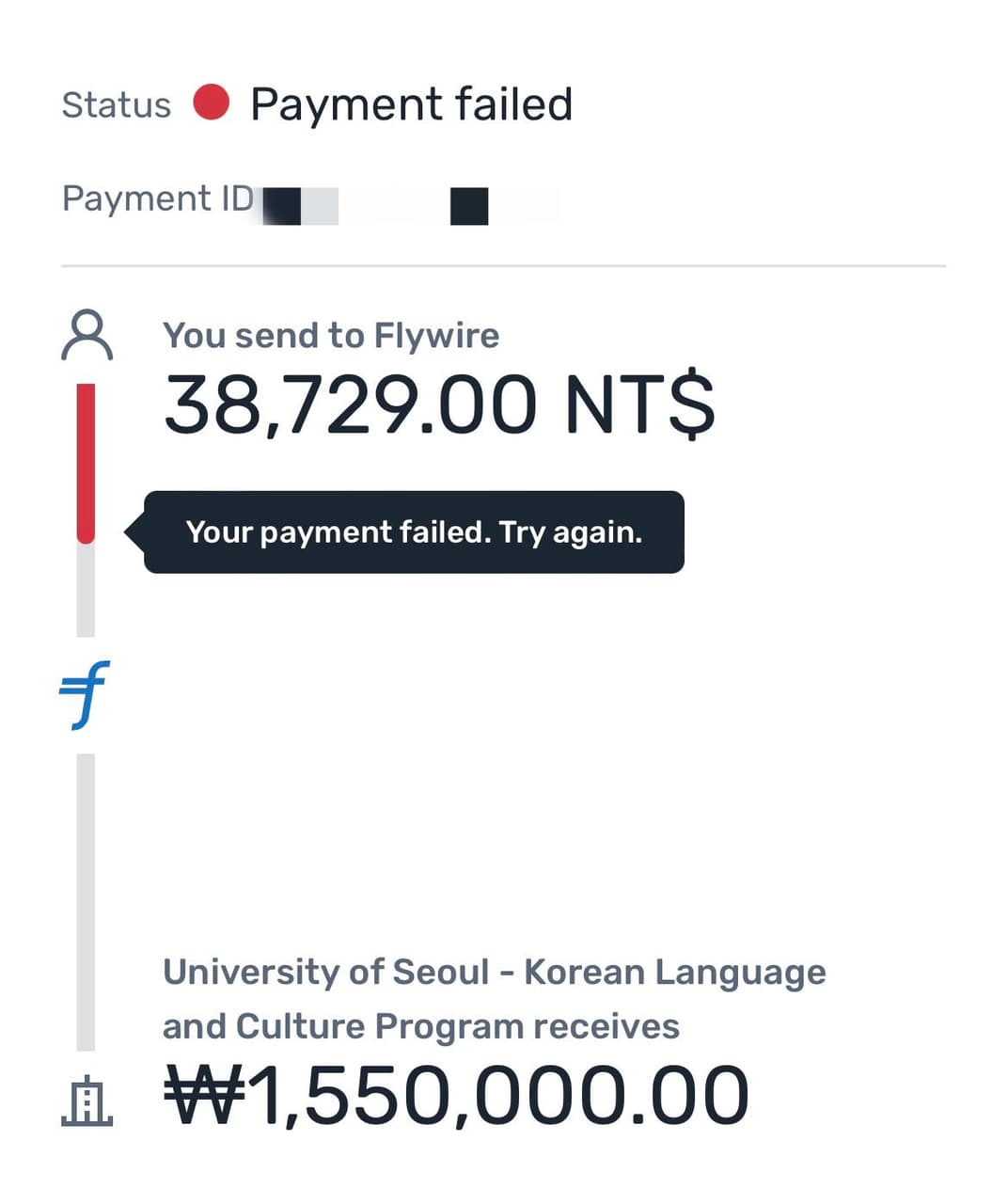Viewport: 1008px width, 1204px height.
Task: Click the recipient institution building icon
Action: coord(87,1101)
